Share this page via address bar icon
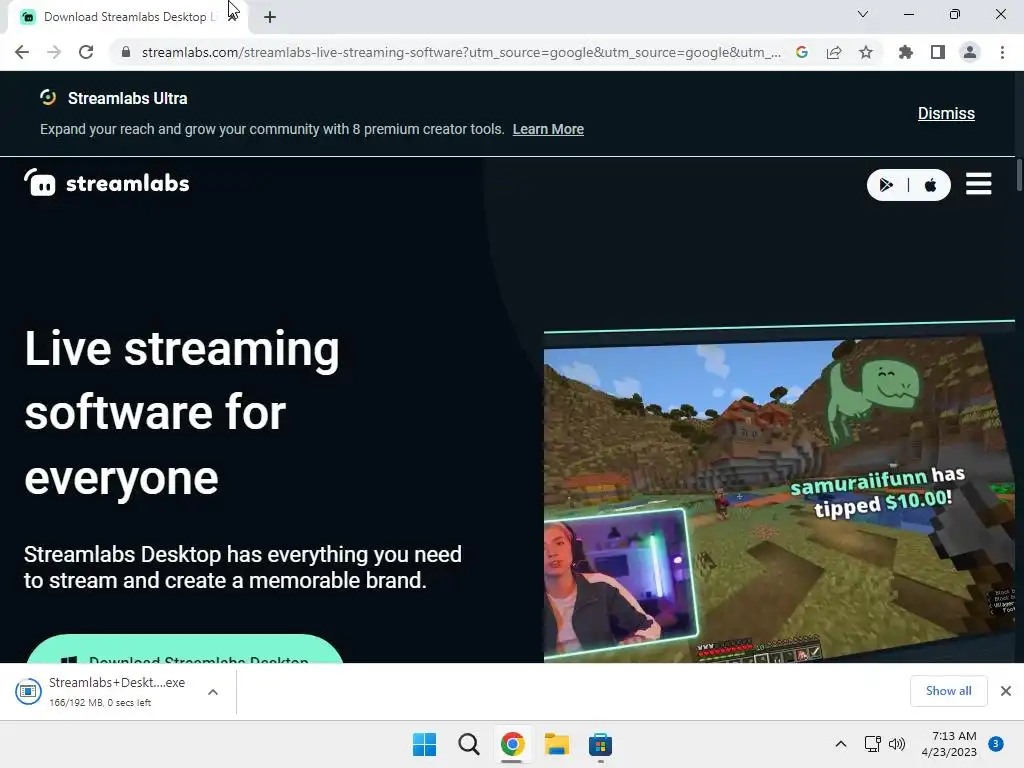This screenshot has height=768, width=1024. click(x=834, y=52)
